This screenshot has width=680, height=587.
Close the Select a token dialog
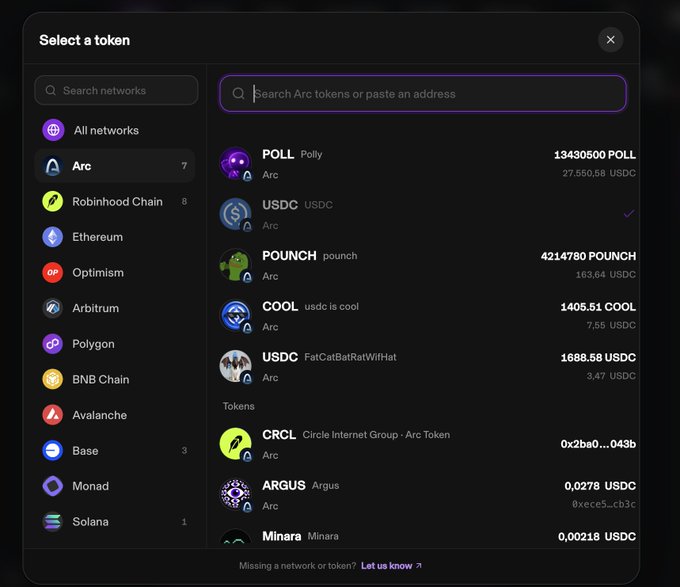point(611,40)
